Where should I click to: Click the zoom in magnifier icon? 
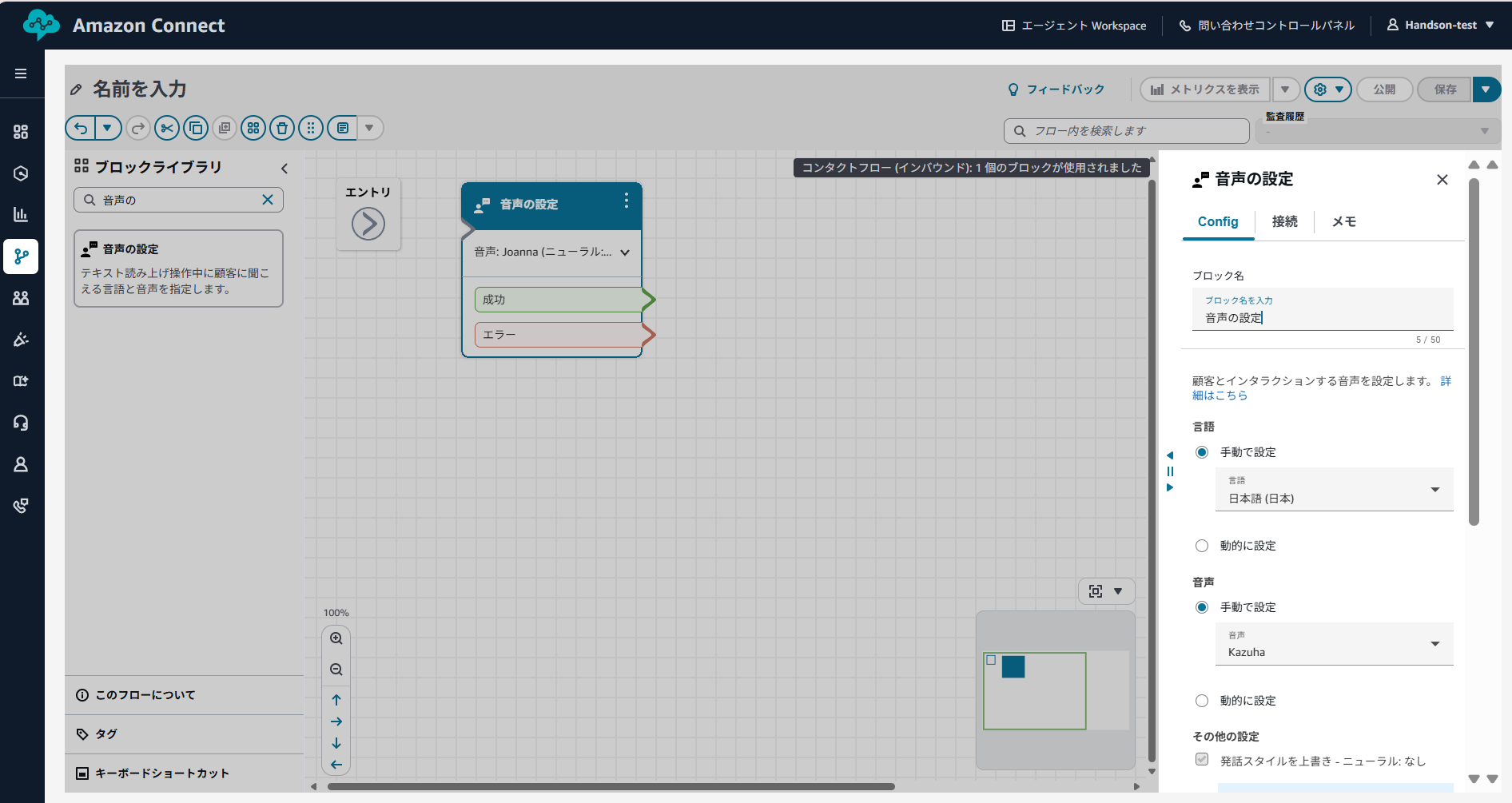pos(336,638)
